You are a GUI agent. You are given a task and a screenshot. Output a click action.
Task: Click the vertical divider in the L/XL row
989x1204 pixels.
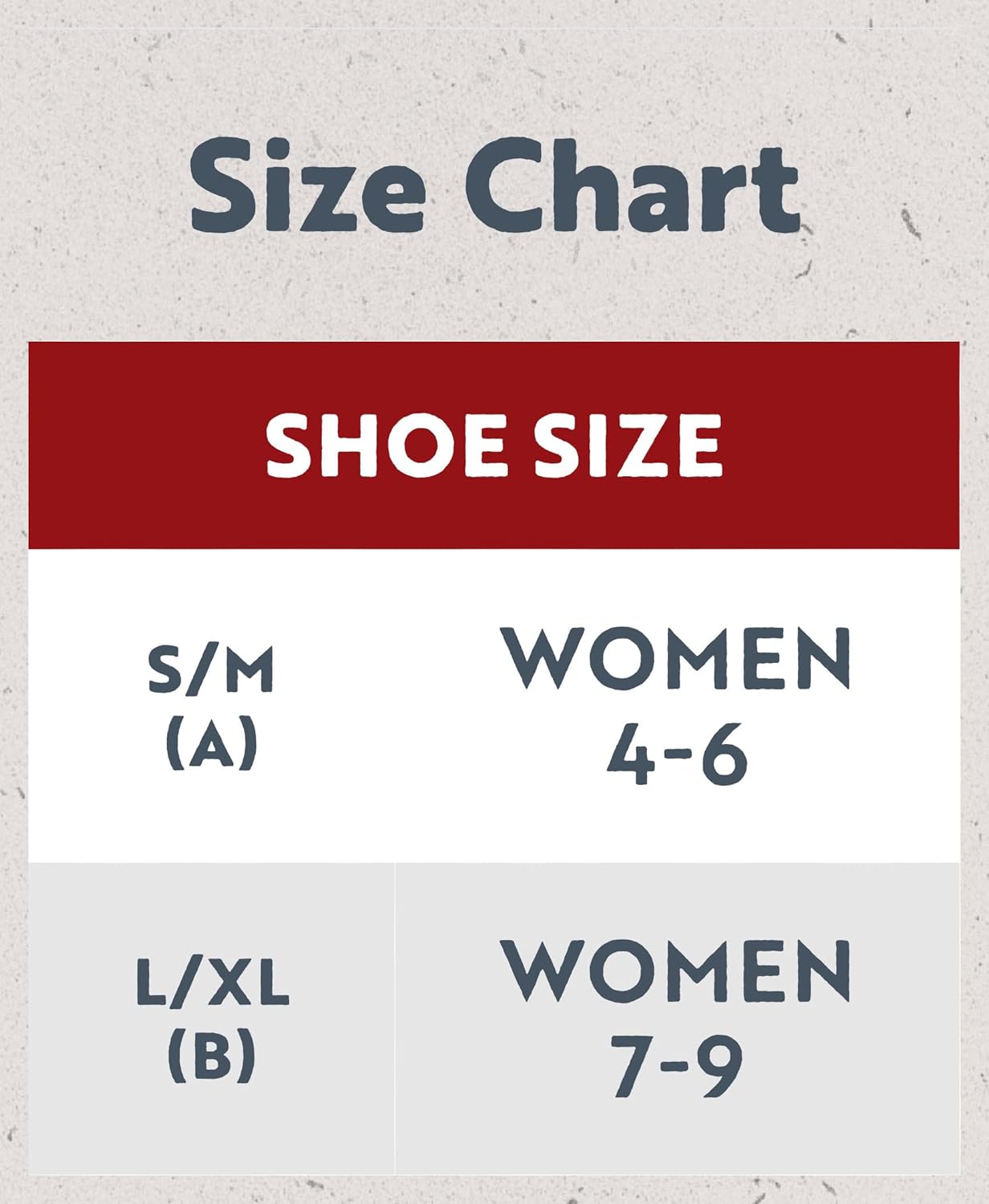coord(396,1018)
